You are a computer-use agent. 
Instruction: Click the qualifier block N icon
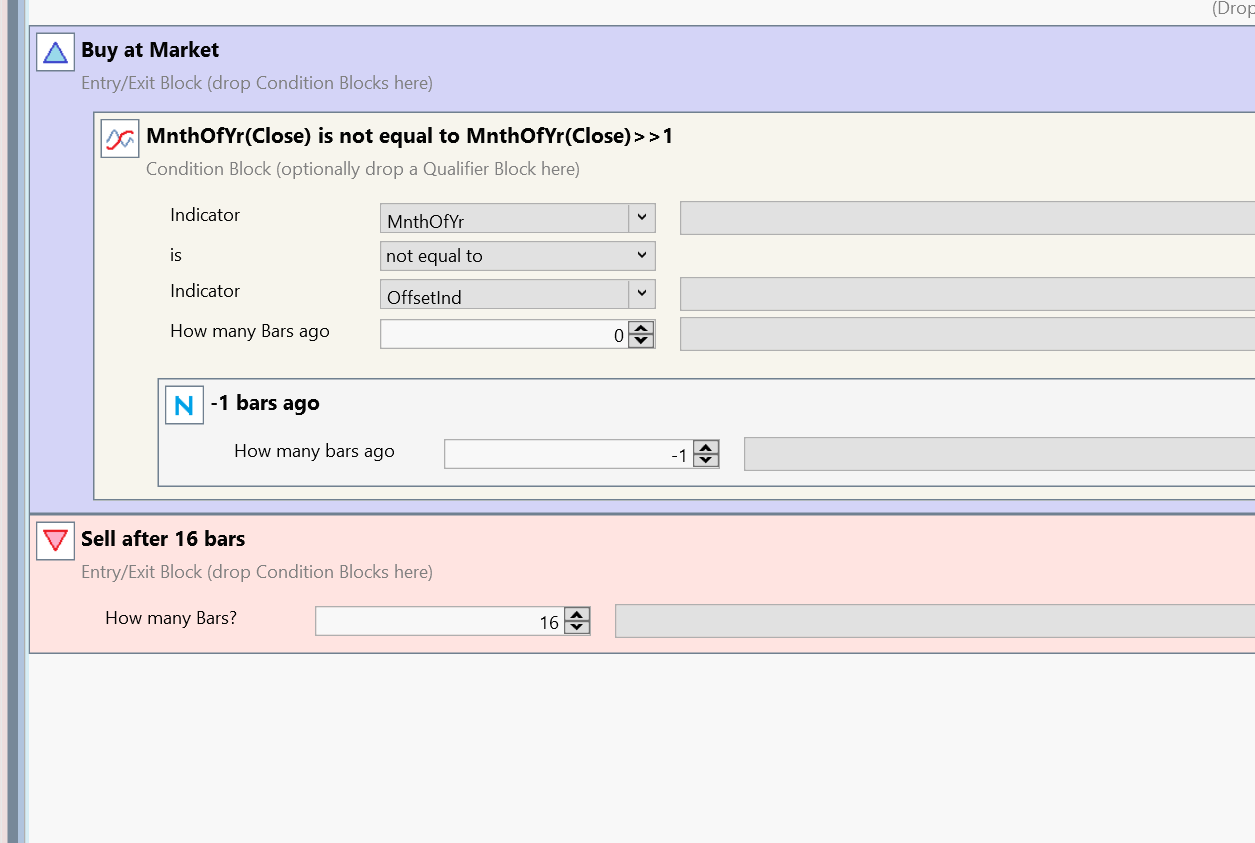[x=184, y=405]
